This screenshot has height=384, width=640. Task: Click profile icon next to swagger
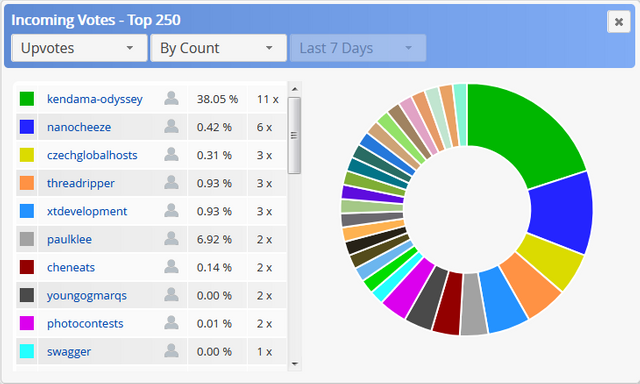click(x=171, y=351)
